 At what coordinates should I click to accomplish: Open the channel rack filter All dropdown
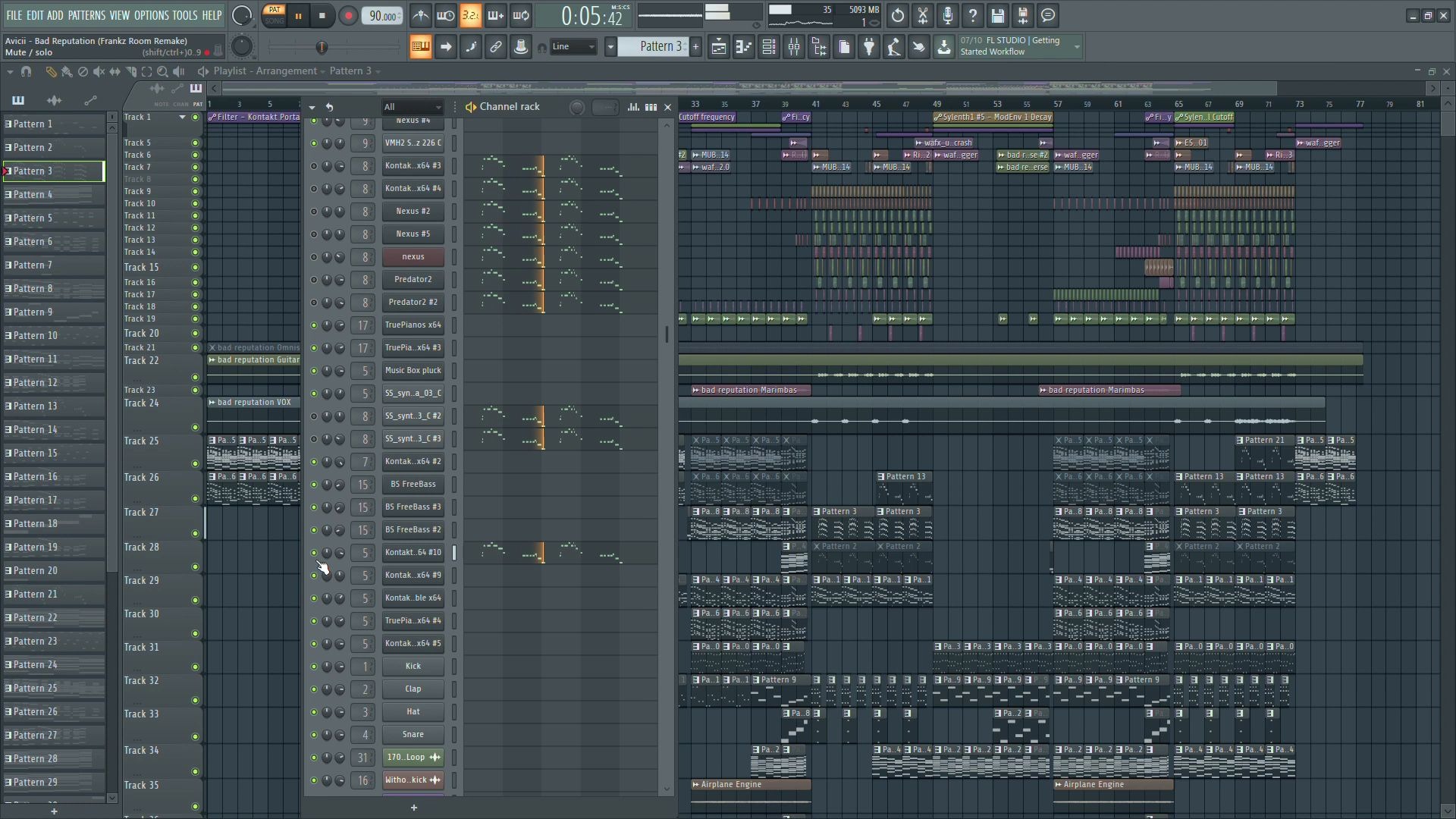tap(413, 107)
